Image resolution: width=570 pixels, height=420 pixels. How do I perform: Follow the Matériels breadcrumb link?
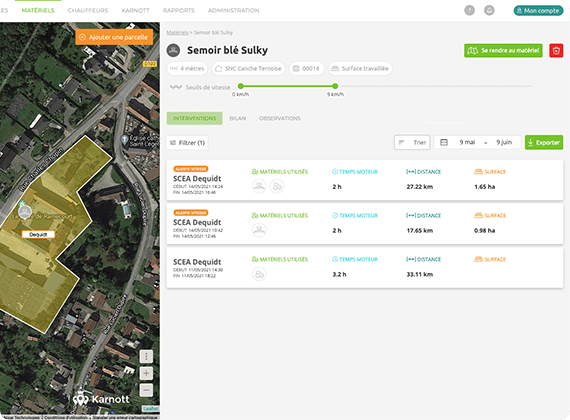177,32
